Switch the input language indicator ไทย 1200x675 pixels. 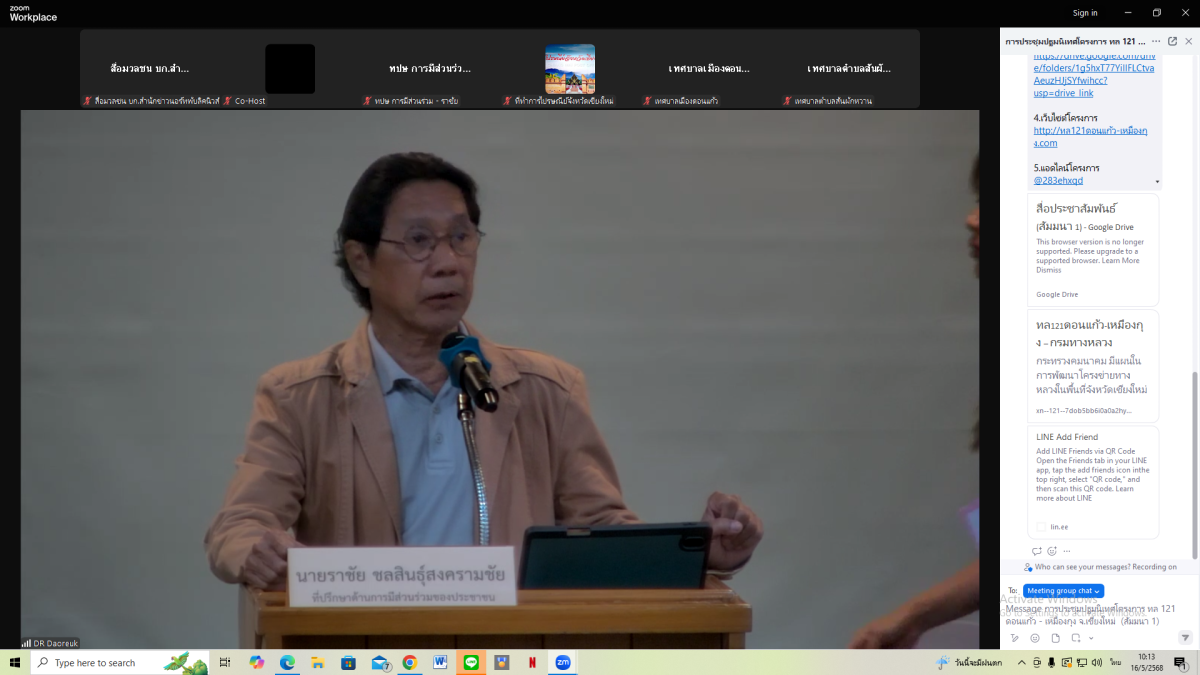tap(1115, 662)
